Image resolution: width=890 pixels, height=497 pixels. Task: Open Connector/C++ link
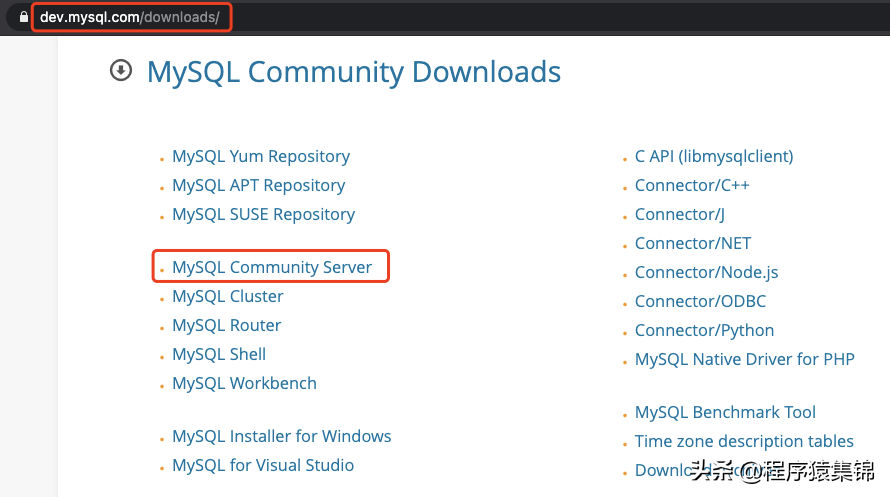point(692,186)
